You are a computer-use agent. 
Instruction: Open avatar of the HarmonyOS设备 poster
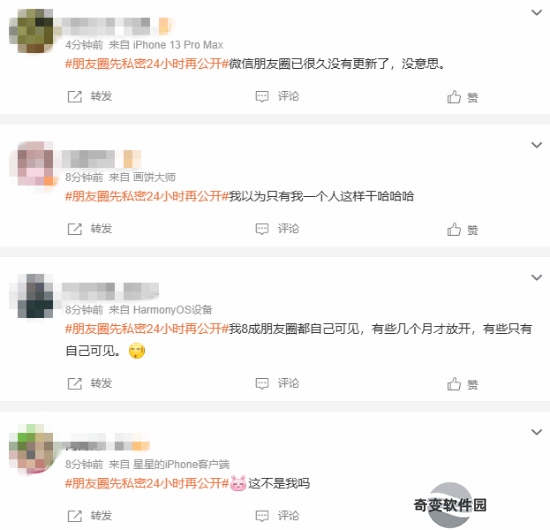[x=35, y=296]
